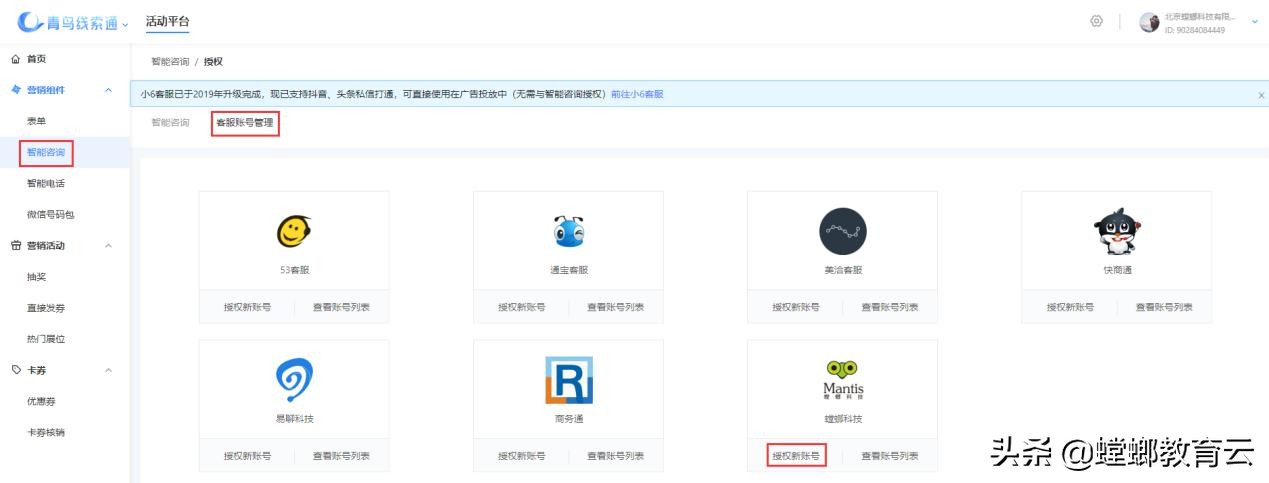Click the account ID 90284084449

[1194, 29]
